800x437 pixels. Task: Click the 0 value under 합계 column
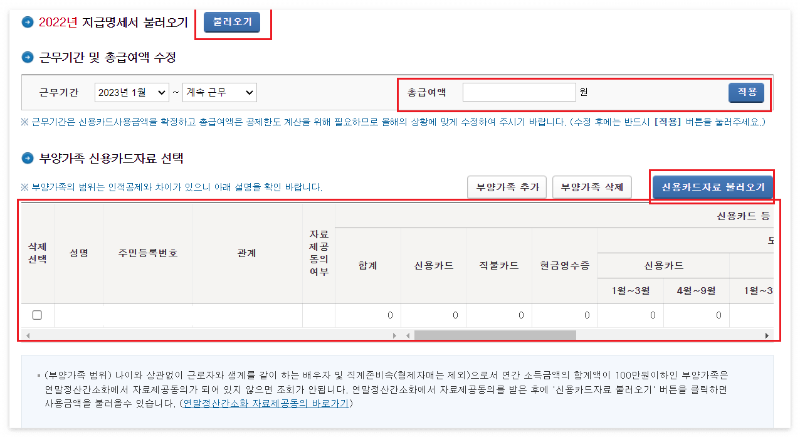pos(390,315)
